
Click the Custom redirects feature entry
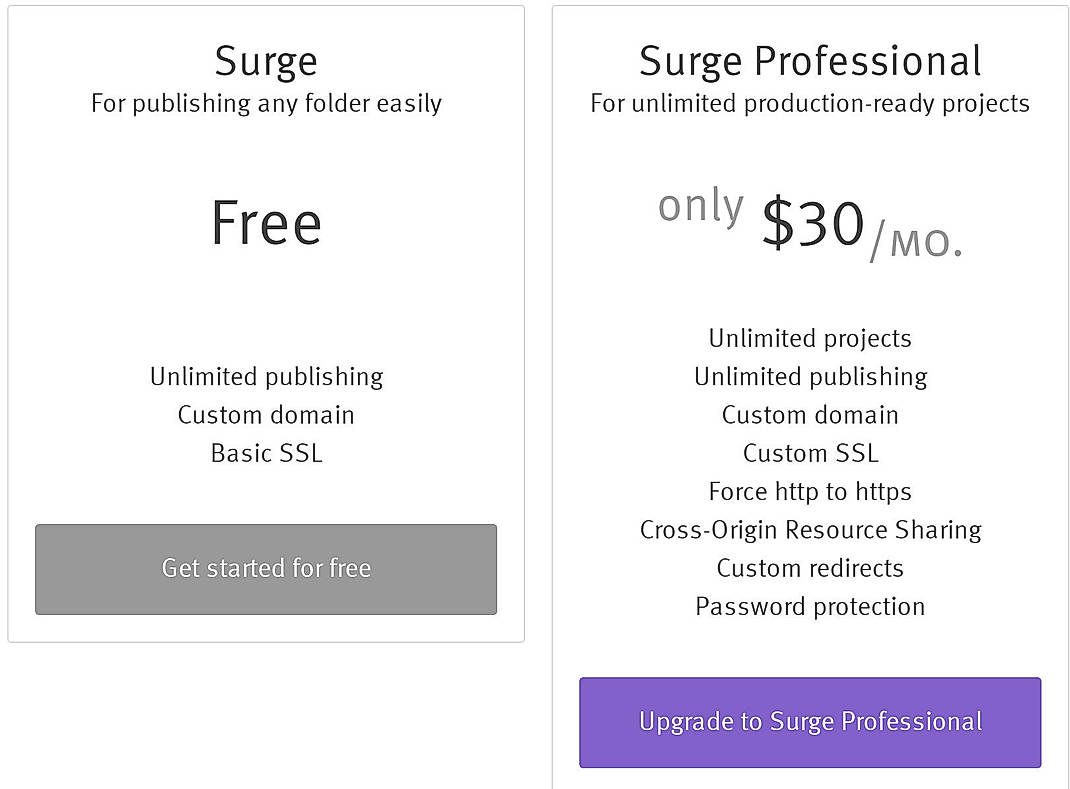click(810, 568)
